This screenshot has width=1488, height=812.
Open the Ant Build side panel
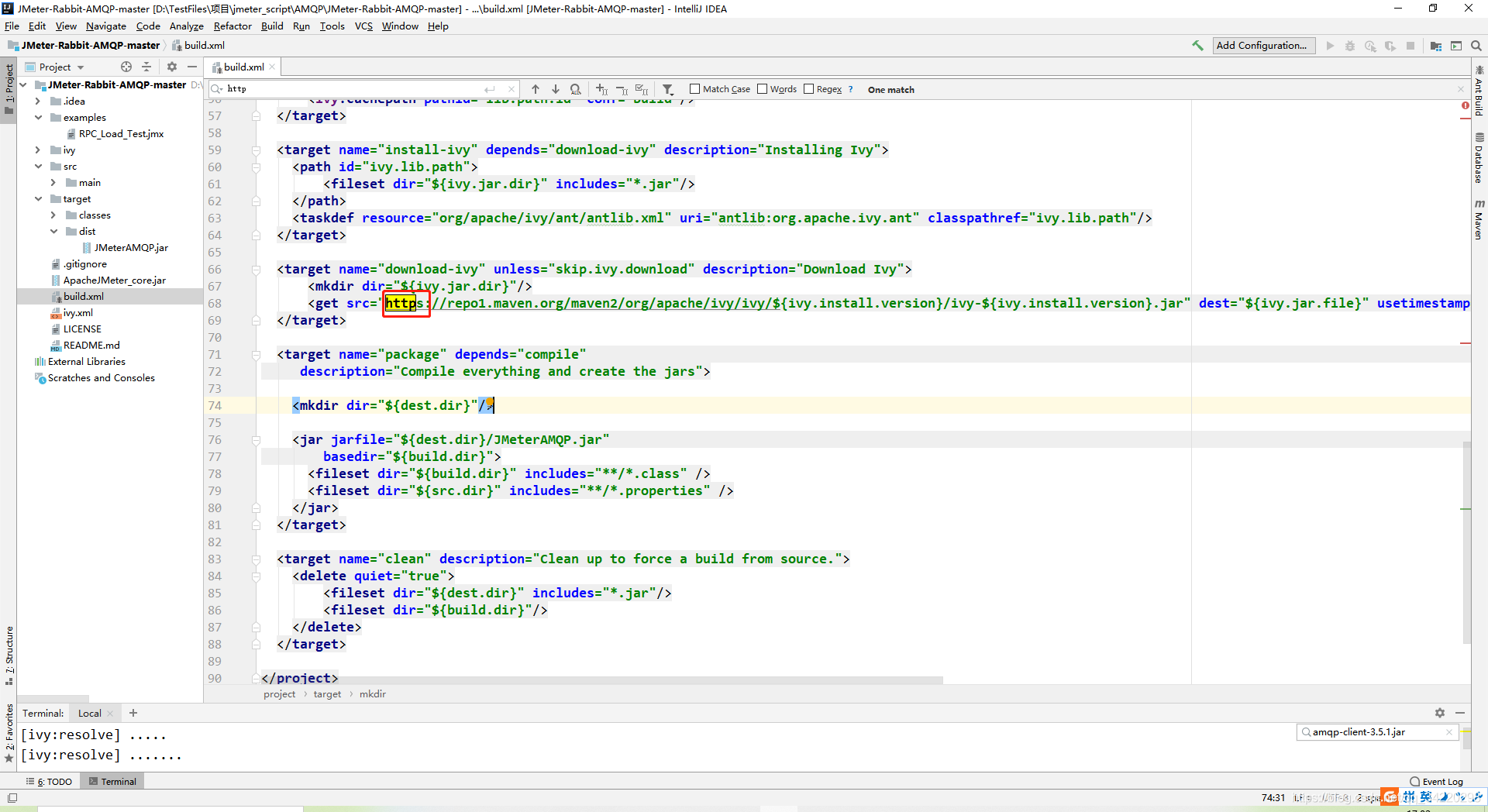(x=1479, y=91)
